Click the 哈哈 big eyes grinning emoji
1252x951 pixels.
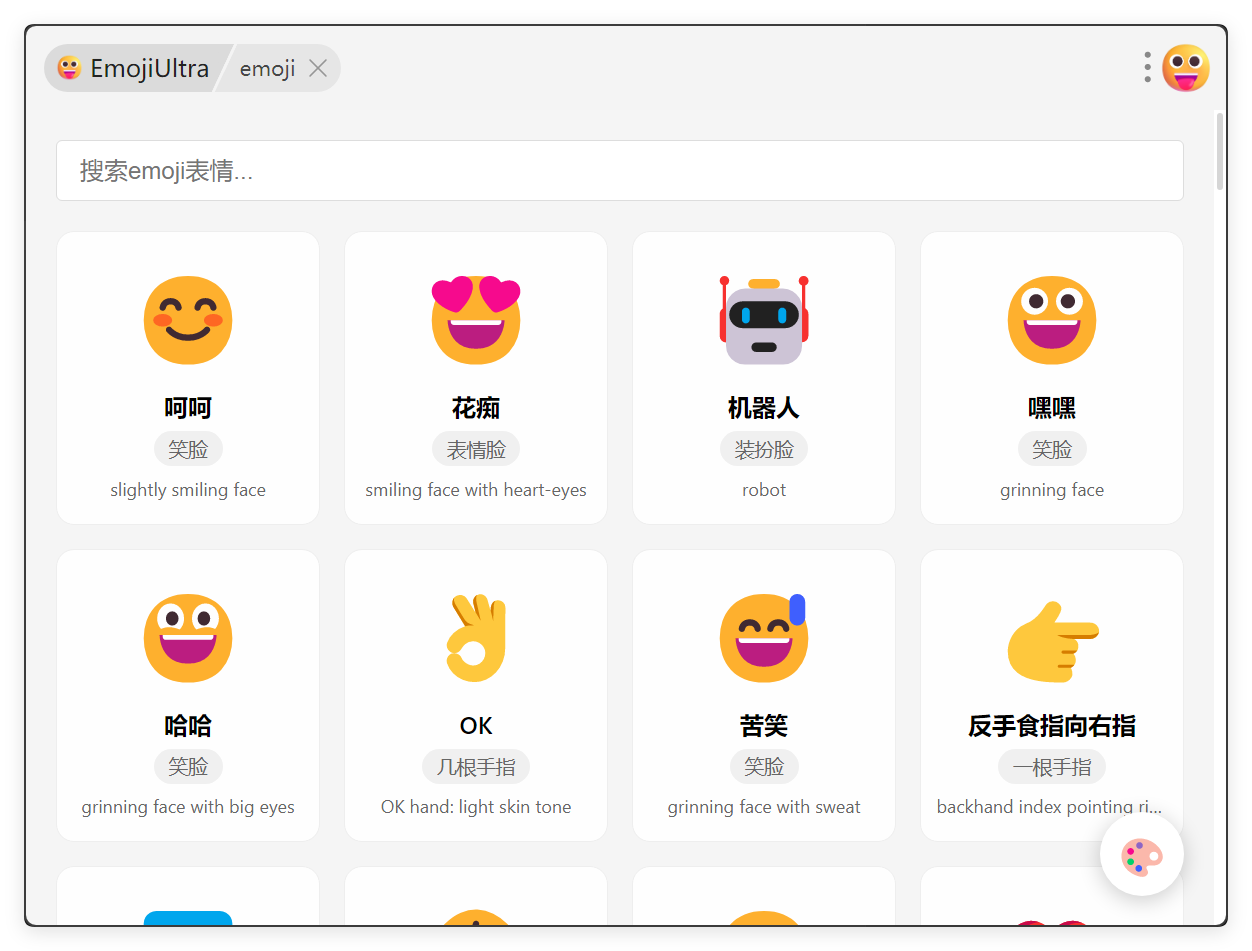[x=188, y=638]
